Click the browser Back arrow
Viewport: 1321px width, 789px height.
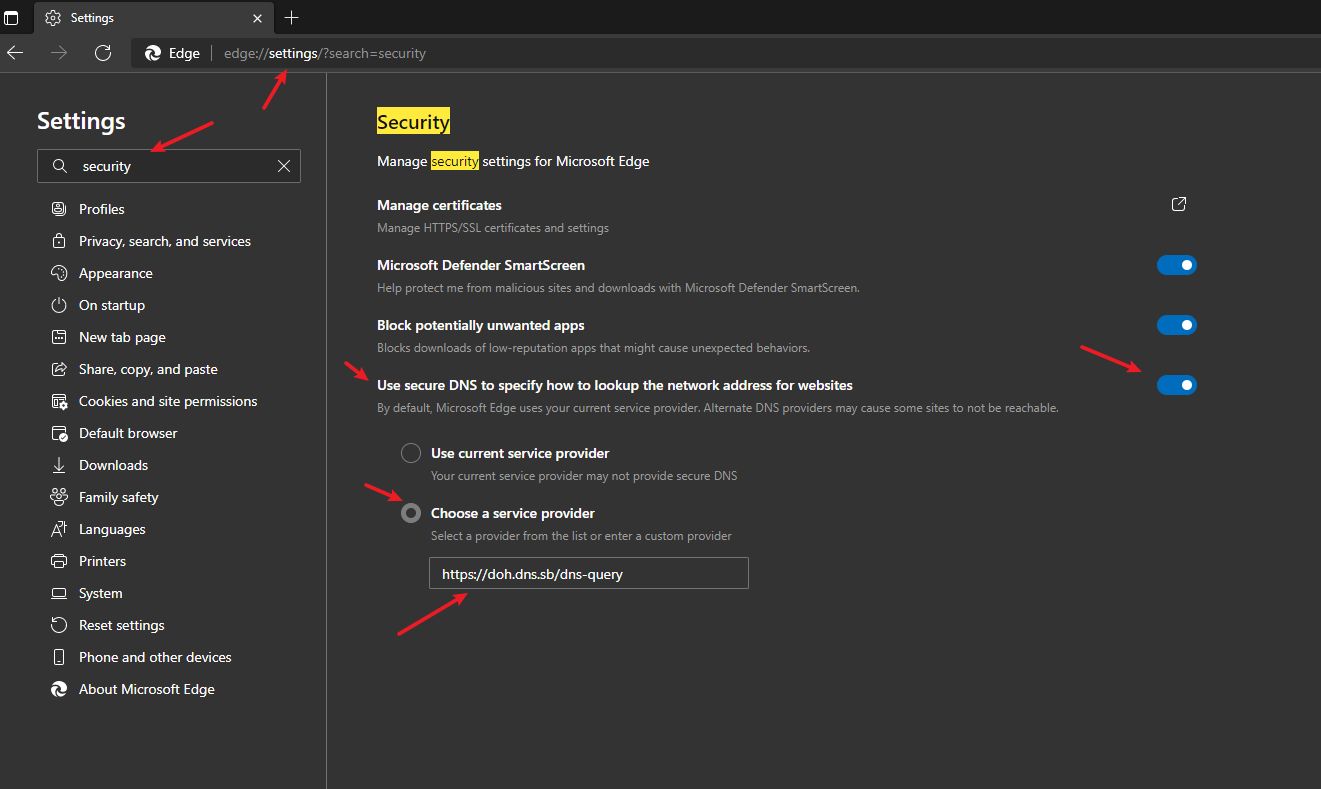(x=15, y=53)
